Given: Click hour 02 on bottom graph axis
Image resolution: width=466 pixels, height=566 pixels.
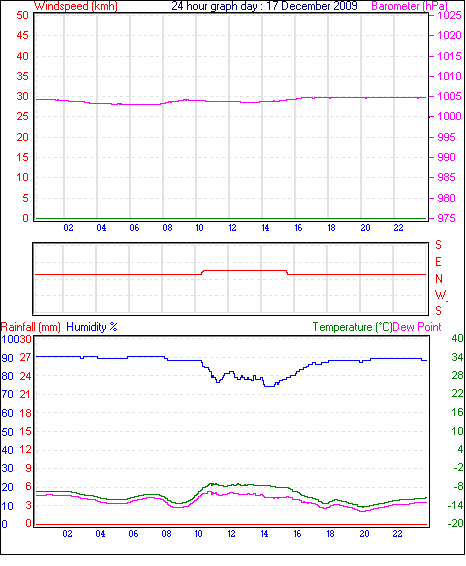Looking at the screenshot, I should pyautogui.click(x=67, y=534).
